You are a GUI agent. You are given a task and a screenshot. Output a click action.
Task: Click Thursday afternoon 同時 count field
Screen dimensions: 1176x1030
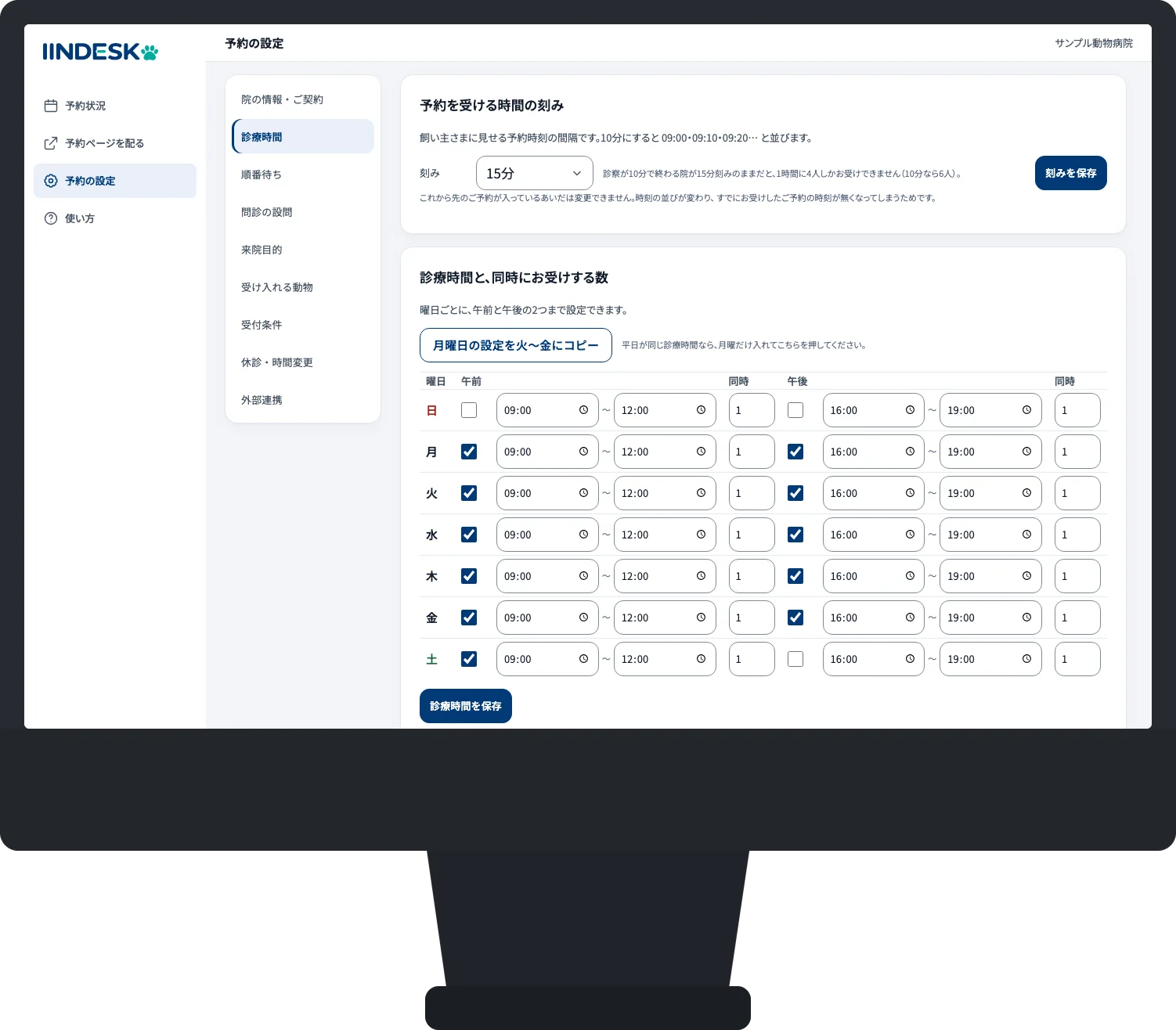[1077, 576]
